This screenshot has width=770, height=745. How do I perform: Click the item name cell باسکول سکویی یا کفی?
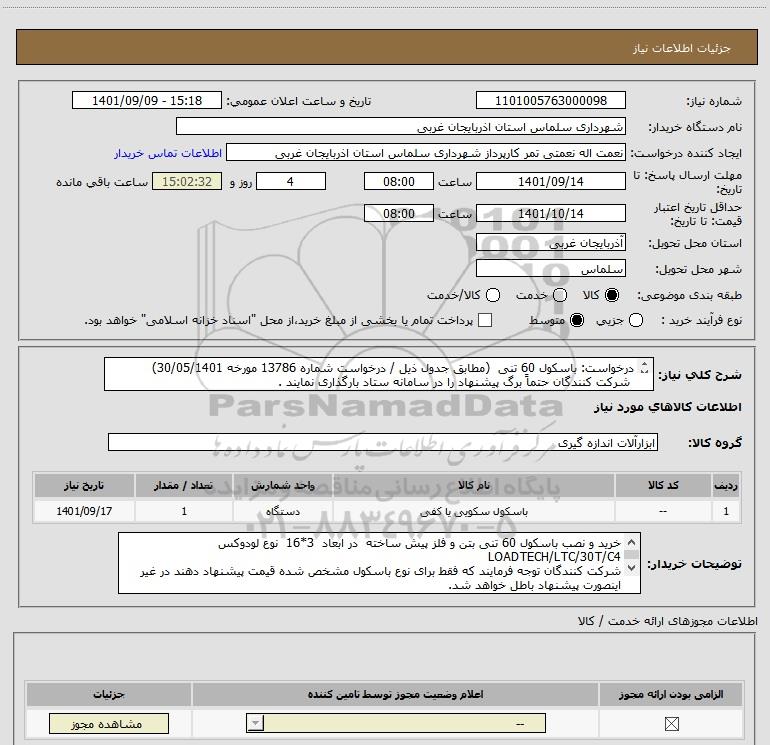coord(474,511)
